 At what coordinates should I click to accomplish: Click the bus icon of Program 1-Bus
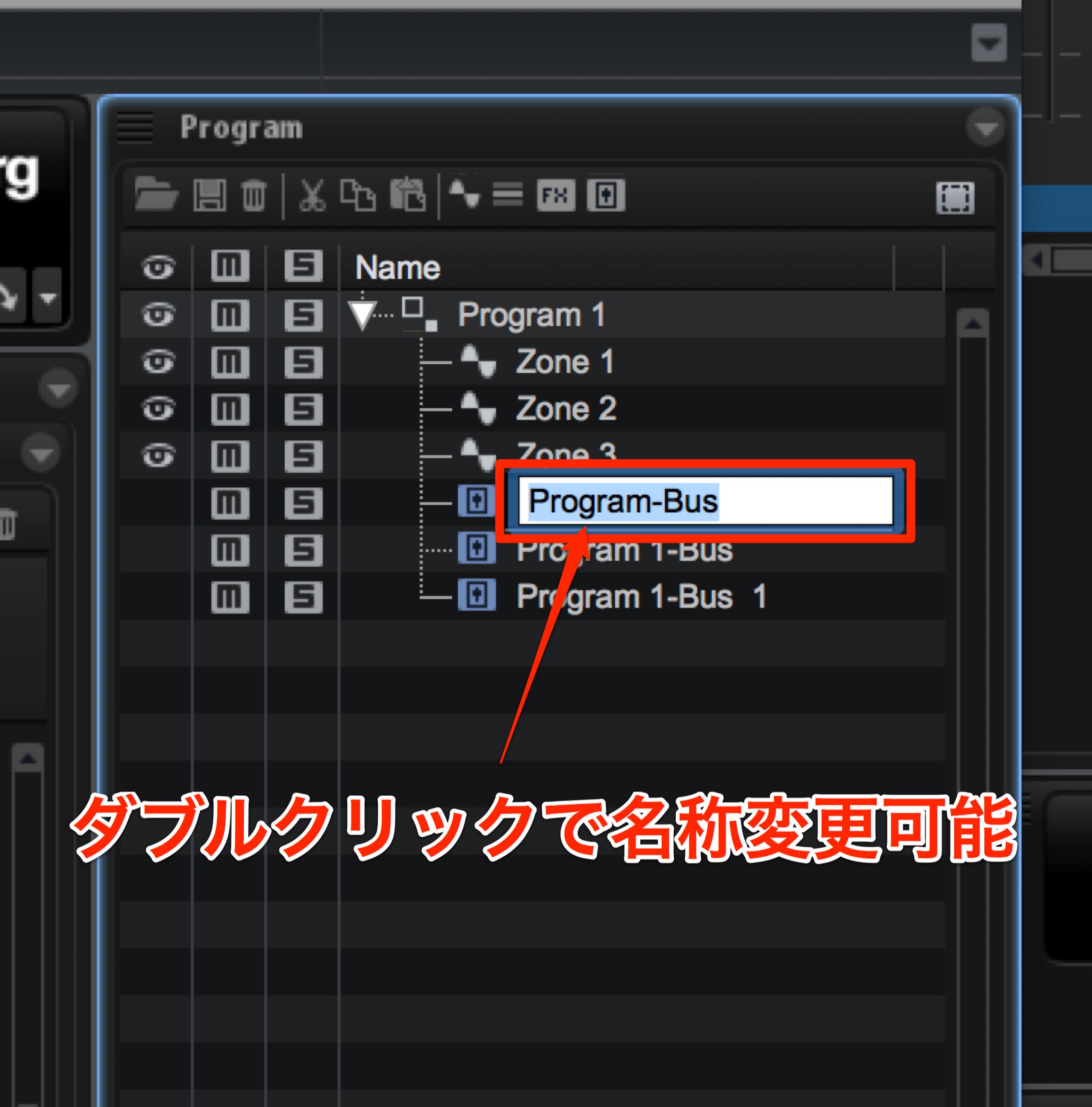477,548
